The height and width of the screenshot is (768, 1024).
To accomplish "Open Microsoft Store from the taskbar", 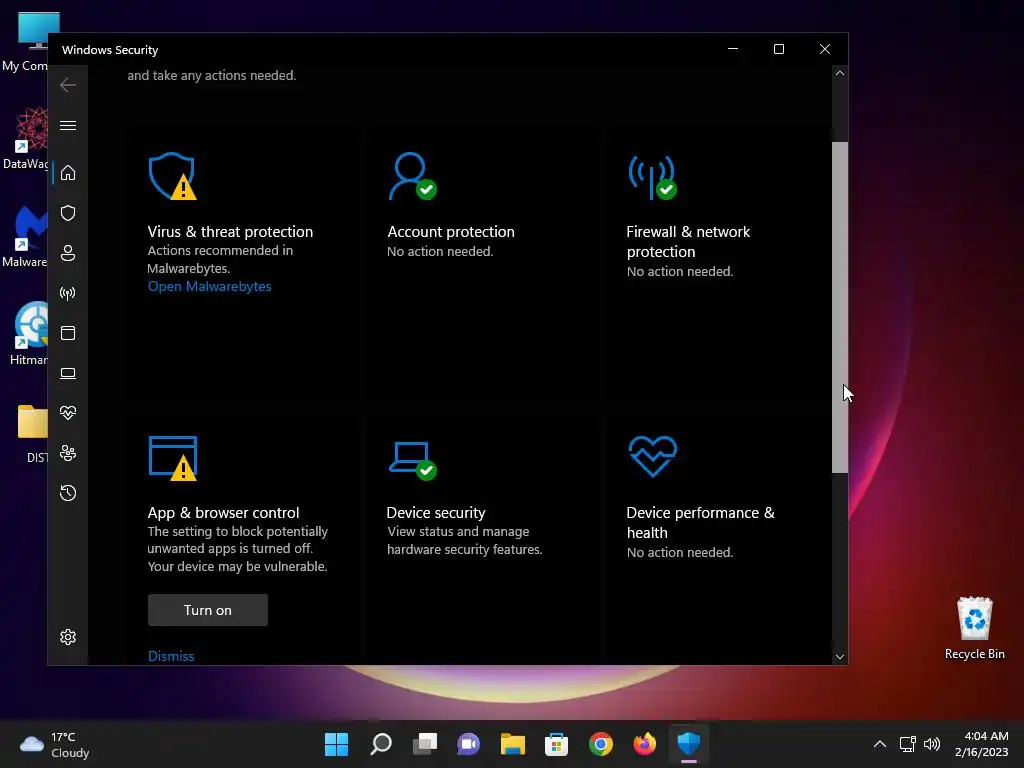I will [556, 744].
